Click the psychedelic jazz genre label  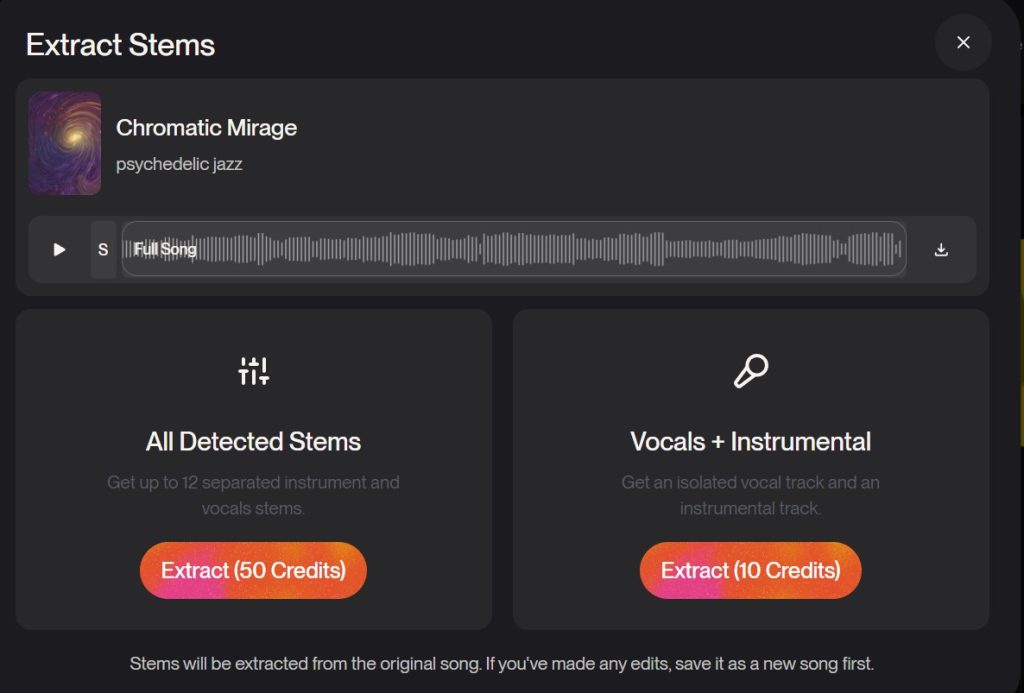(x=179, y=164)
